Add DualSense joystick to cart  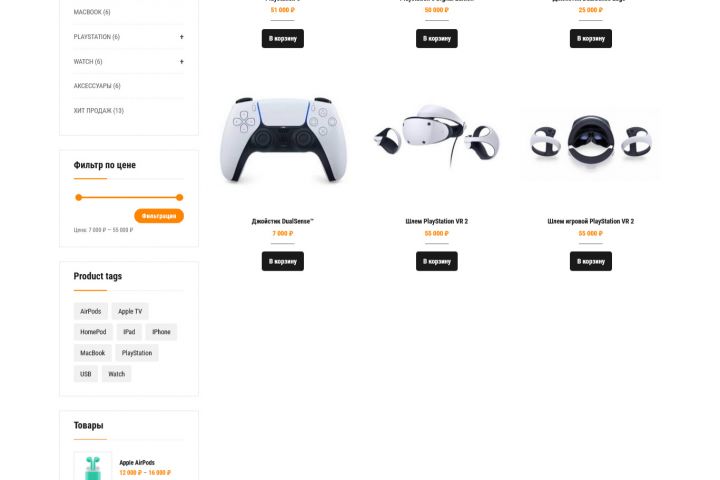coord(283,261)
